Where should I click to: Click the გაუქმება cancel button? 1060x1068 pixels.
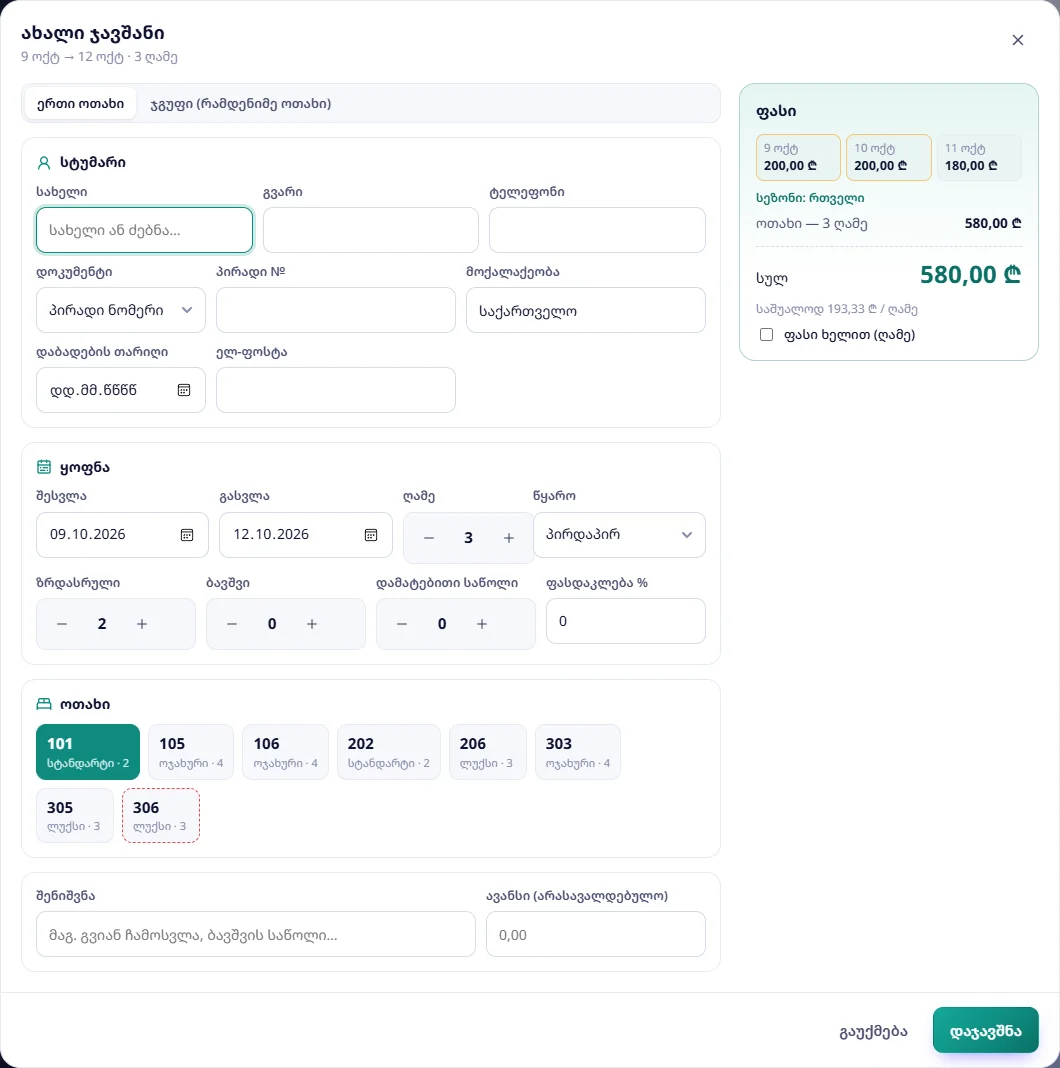(873, 1031)
